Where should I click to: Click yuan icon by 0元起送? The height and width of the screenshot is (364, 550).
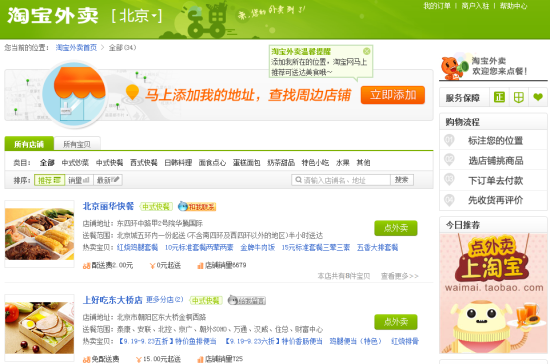click(152, 266)
